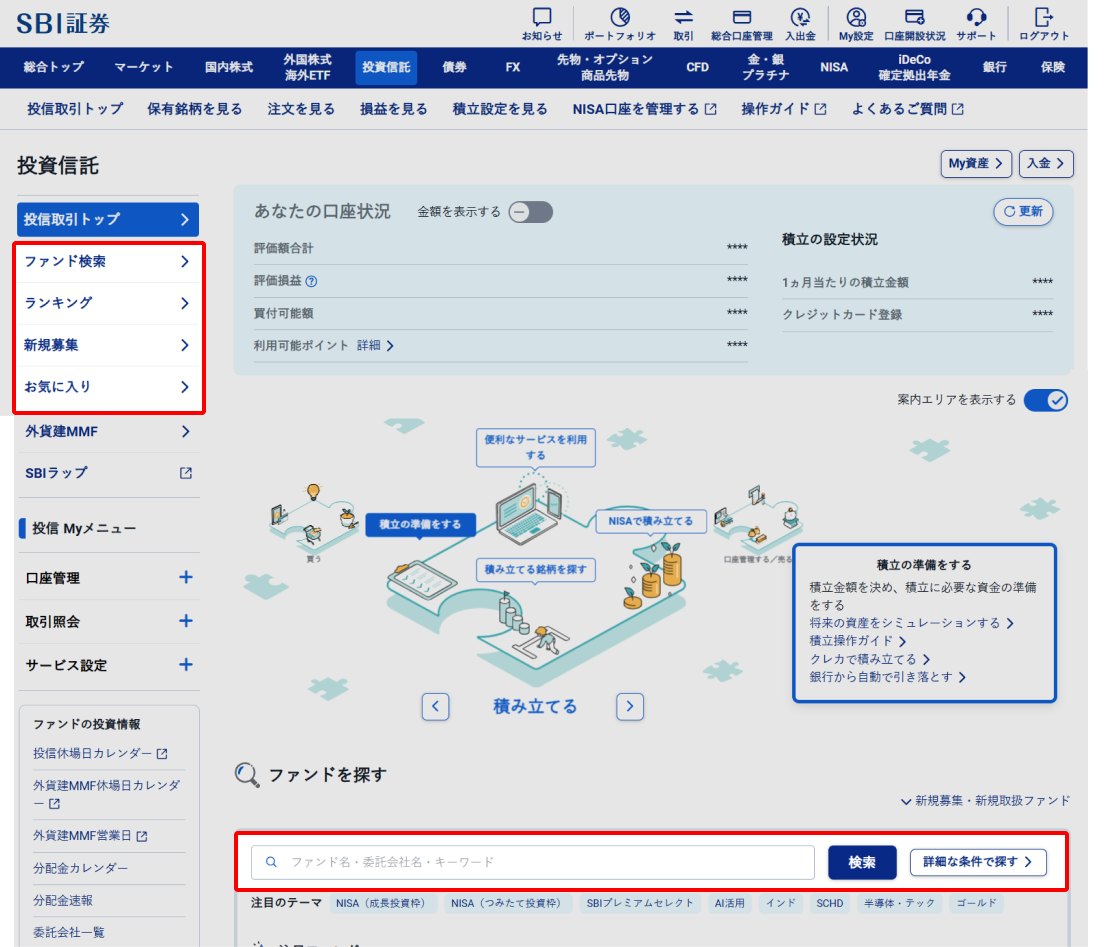Show the previous guide slide arrow
This screenshot has width=1120, height=947.
pos(436,707)
